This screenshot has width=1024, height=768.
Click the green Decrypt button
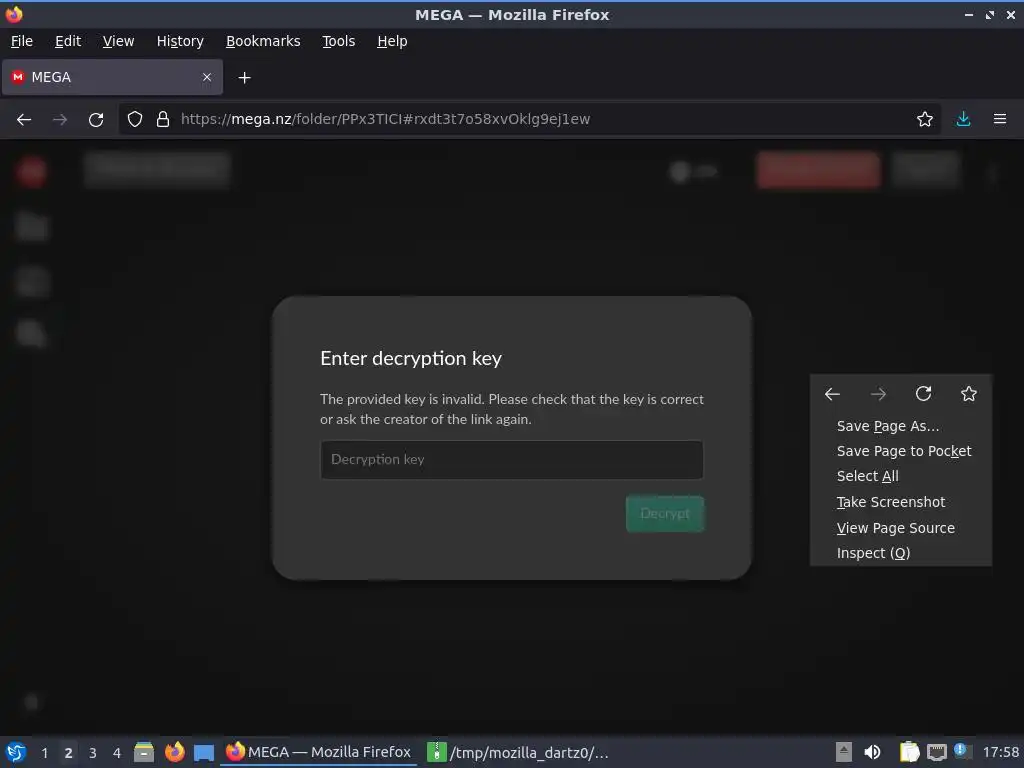click(x=665, y=513)
